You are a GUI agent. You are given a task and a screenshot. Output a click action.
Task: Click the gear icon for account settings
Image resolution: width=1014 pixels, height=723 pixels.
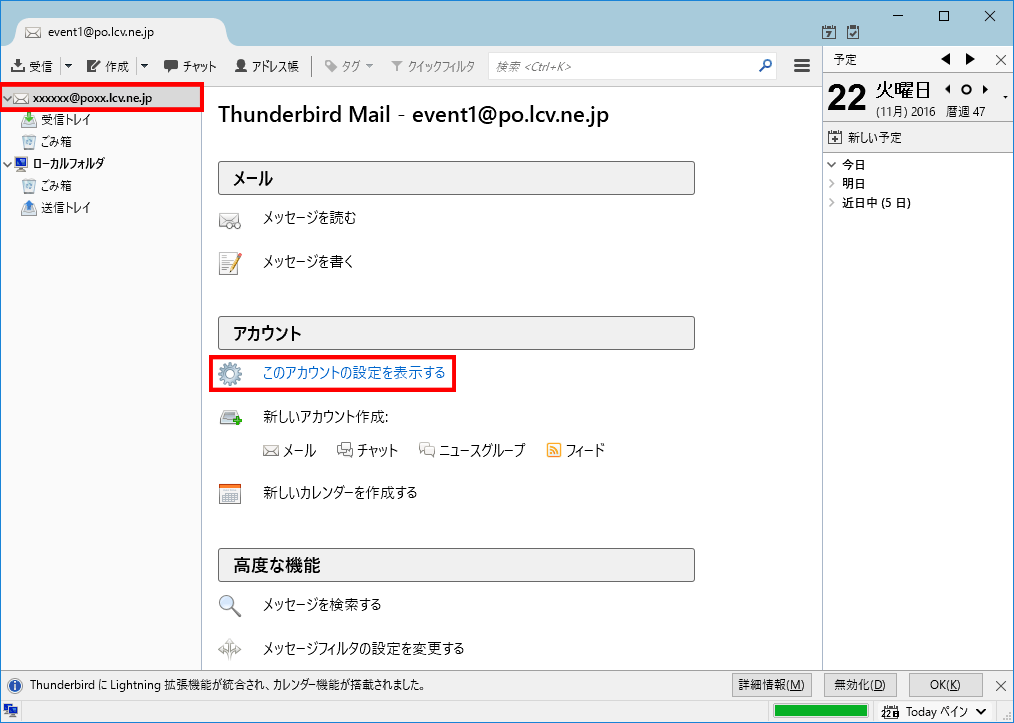[x=230, y=374]
